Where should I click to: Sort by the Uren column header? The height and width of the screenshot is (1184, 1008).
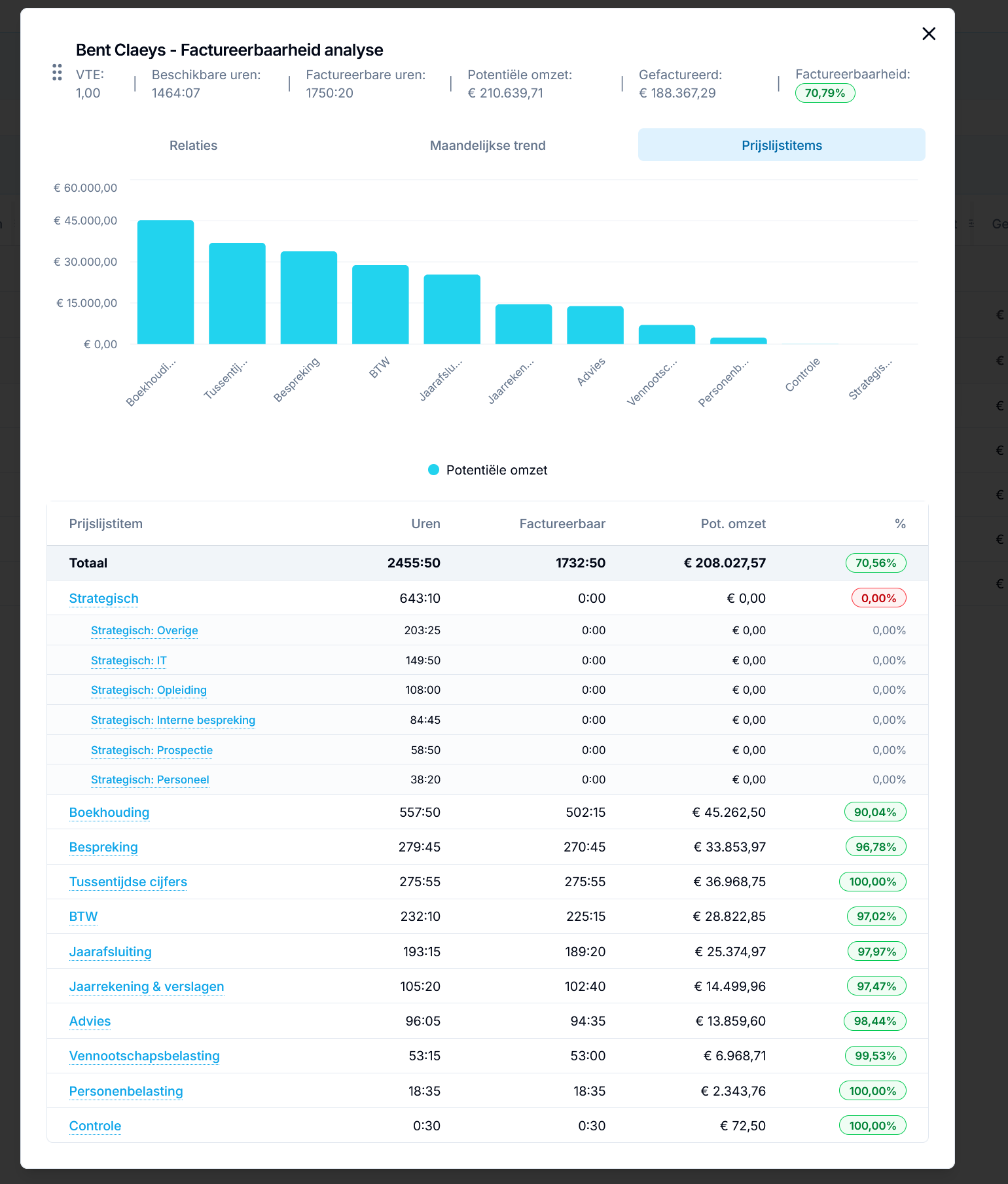coord(425,524)
